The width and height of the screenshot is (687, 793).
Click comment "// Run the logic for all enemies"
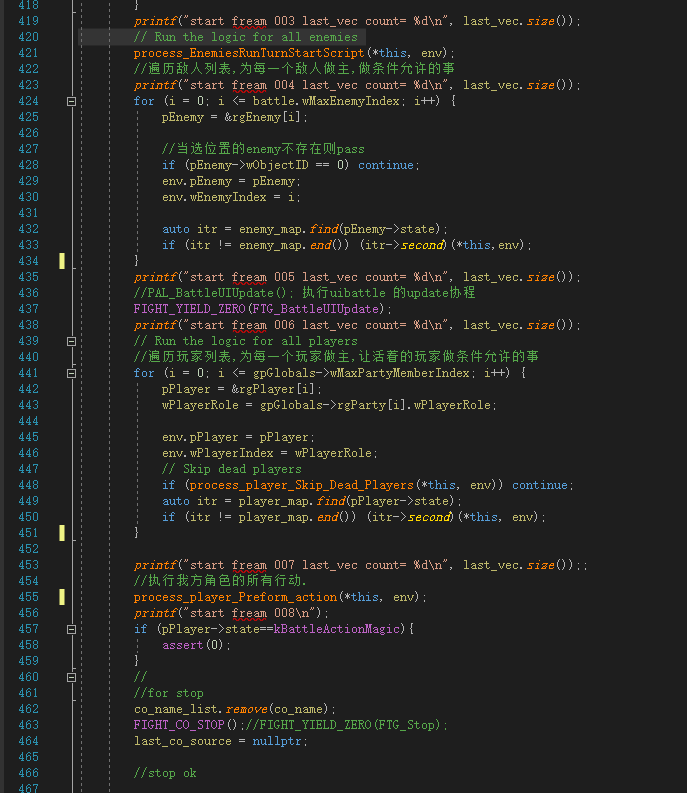pyautogui.click(x=245, y=37)
